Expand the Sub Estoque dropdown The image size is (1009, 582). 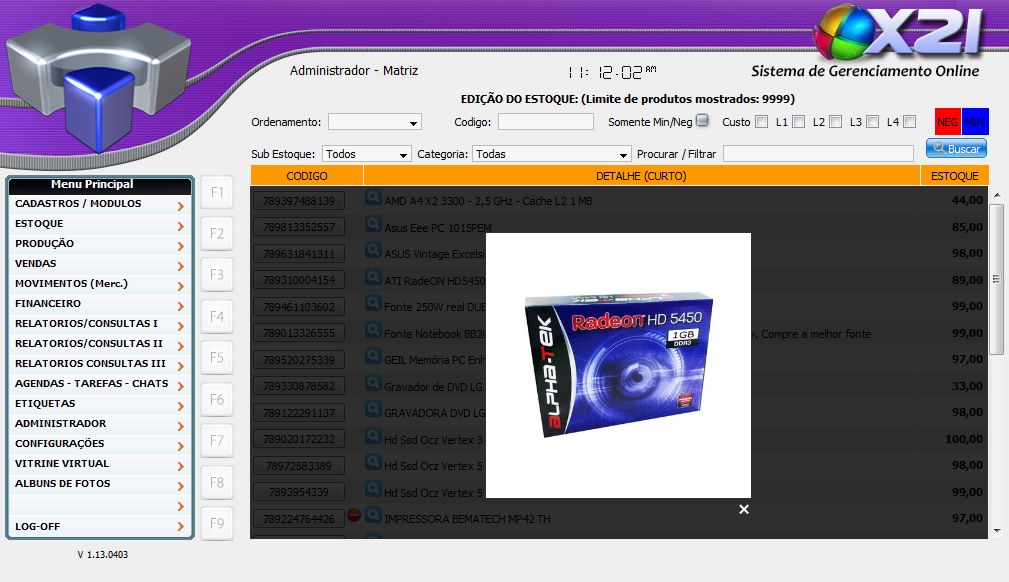tap(367, 154)
